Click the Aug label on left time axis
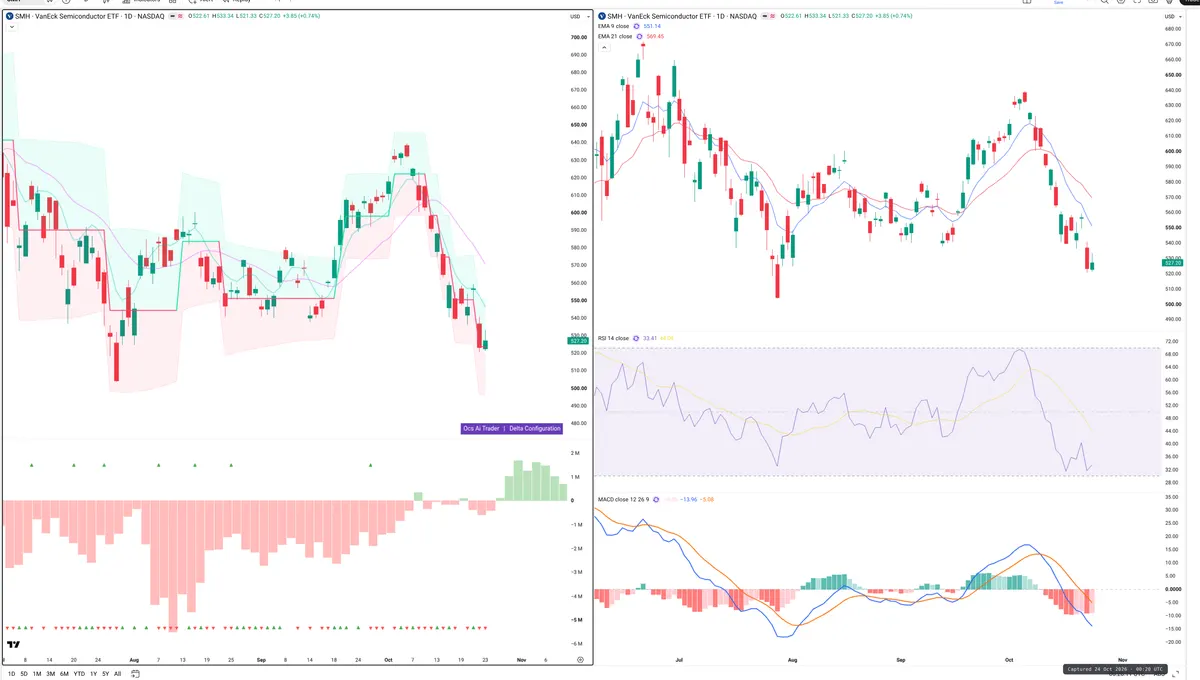This screenshot has height=680, width=1200. (134, 660)
